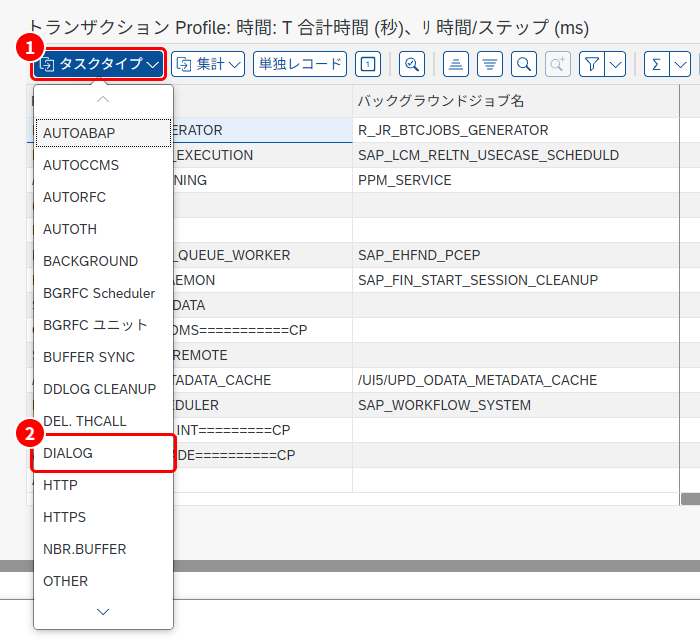Select AUTOCCMS from the task list
Image resolution: width=700 pixels, height=640 pixels.
[103, 165]
